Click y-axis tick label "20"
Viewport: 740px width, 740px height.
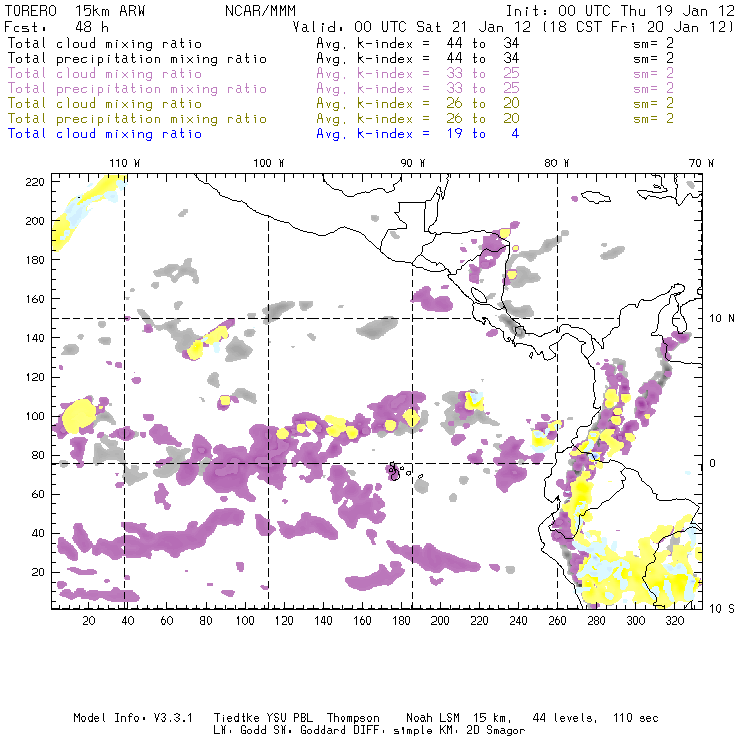point(38,572)
